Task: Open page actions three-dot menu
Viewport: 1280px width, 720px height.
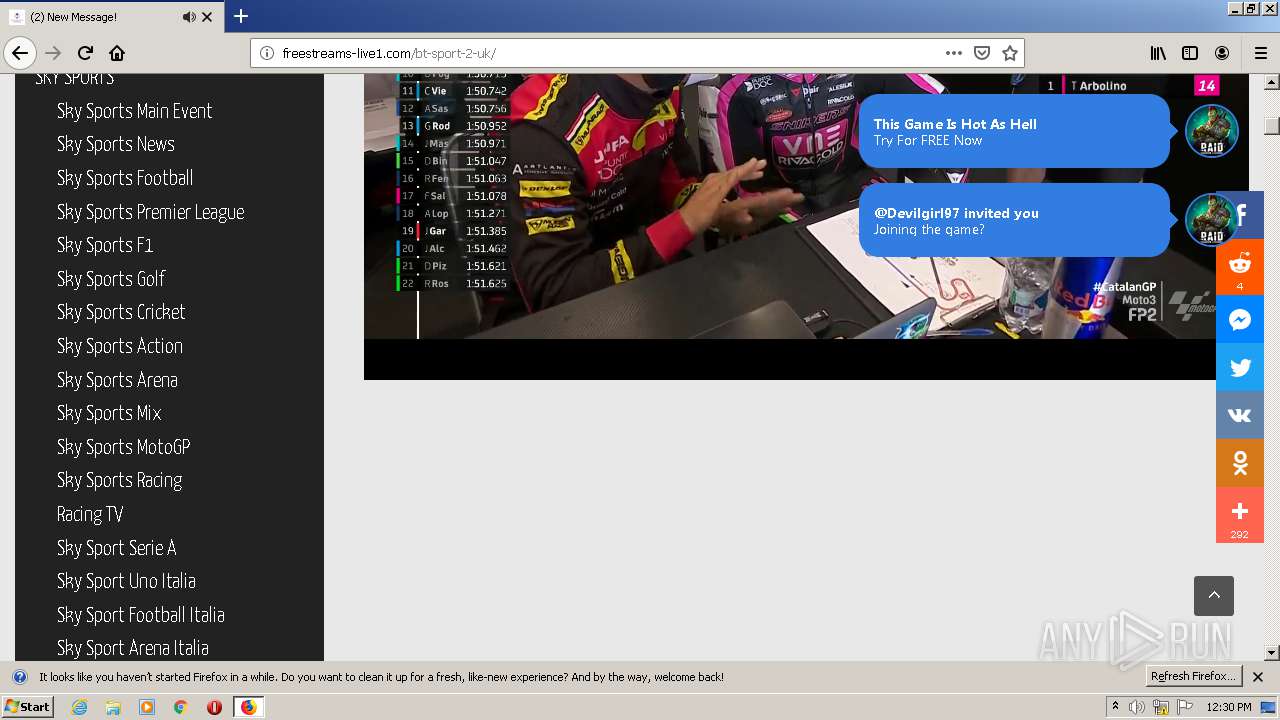Action: pyautogui.click(x=954, y=53)
